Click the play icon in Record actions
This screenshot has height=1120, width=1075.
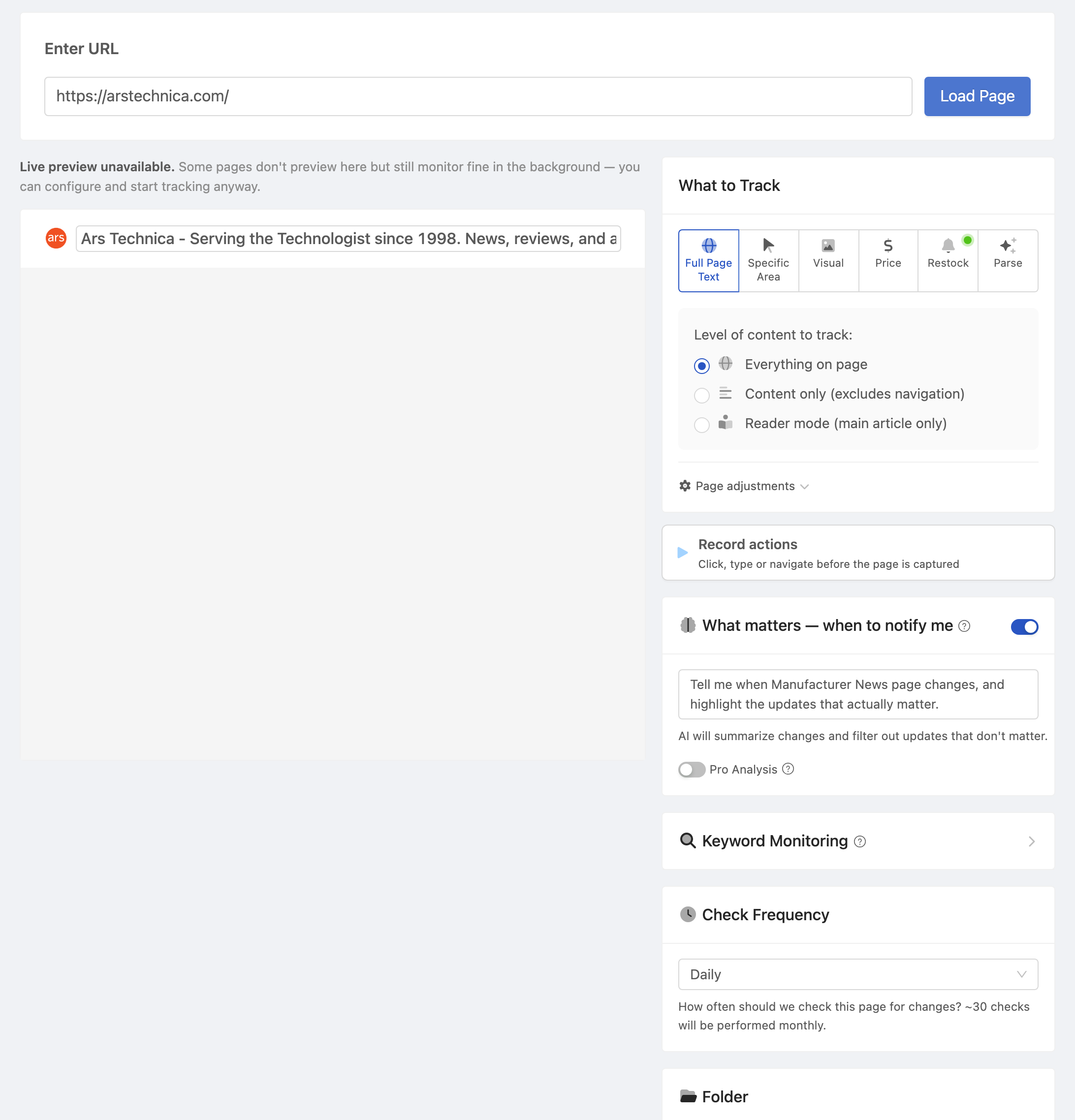682,553
